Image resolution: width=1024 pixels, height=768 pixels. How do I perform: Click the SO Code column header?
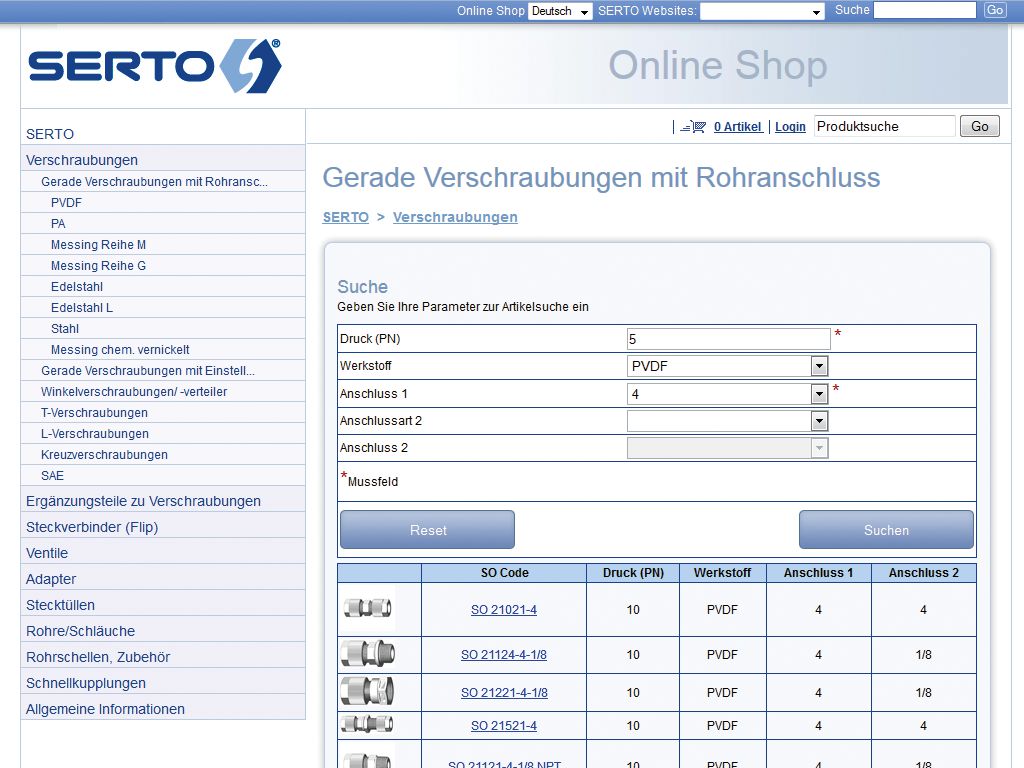pyautogui.click(x=504, y=573)
